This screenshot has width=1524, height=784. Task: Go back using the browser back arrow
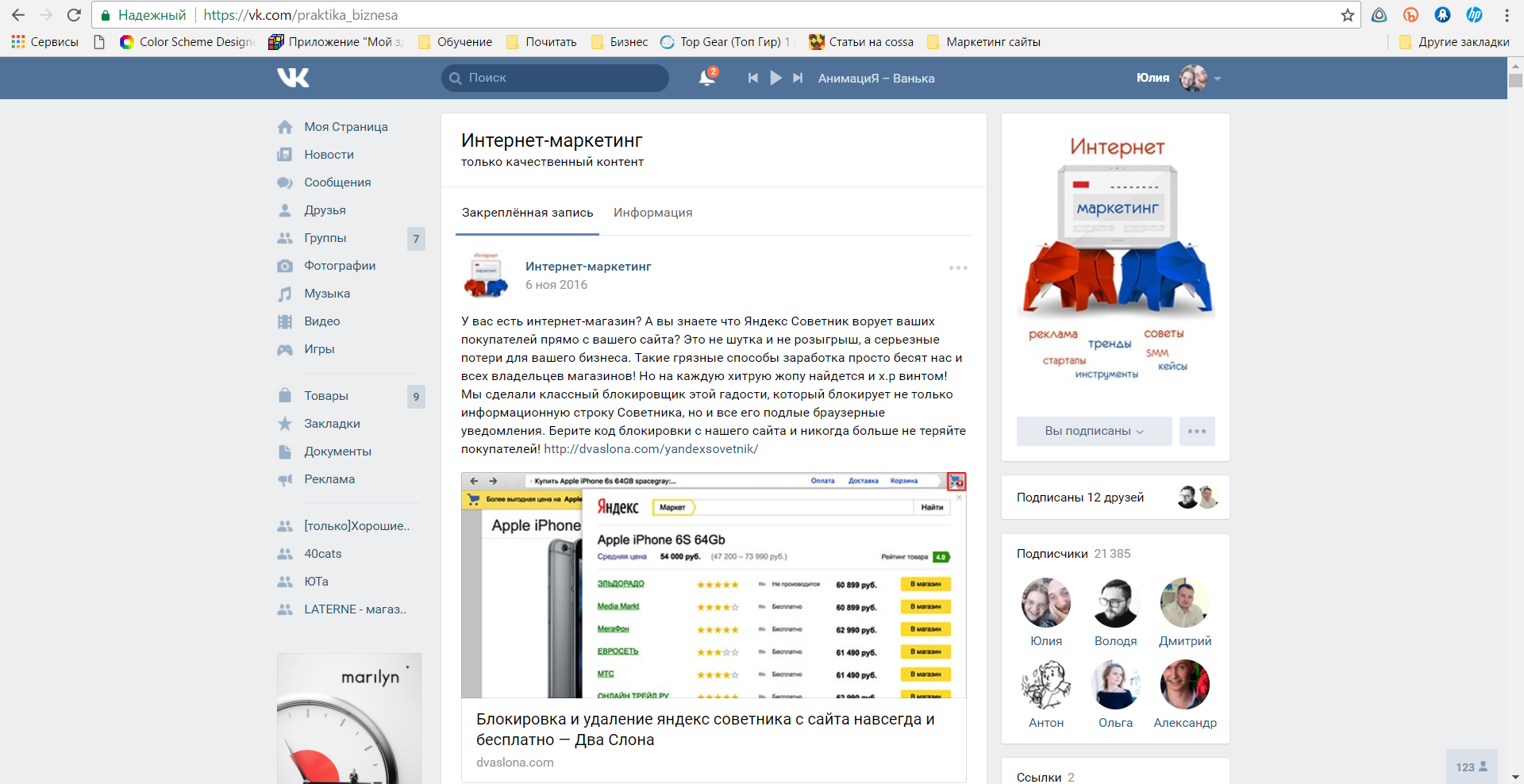(18, 15)
